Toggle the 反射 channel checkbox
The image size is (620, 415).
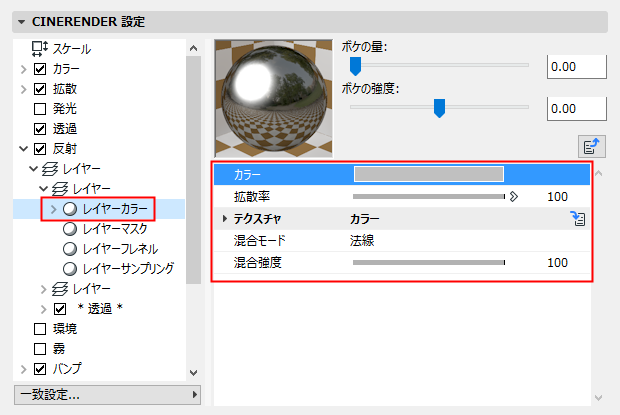40,149
